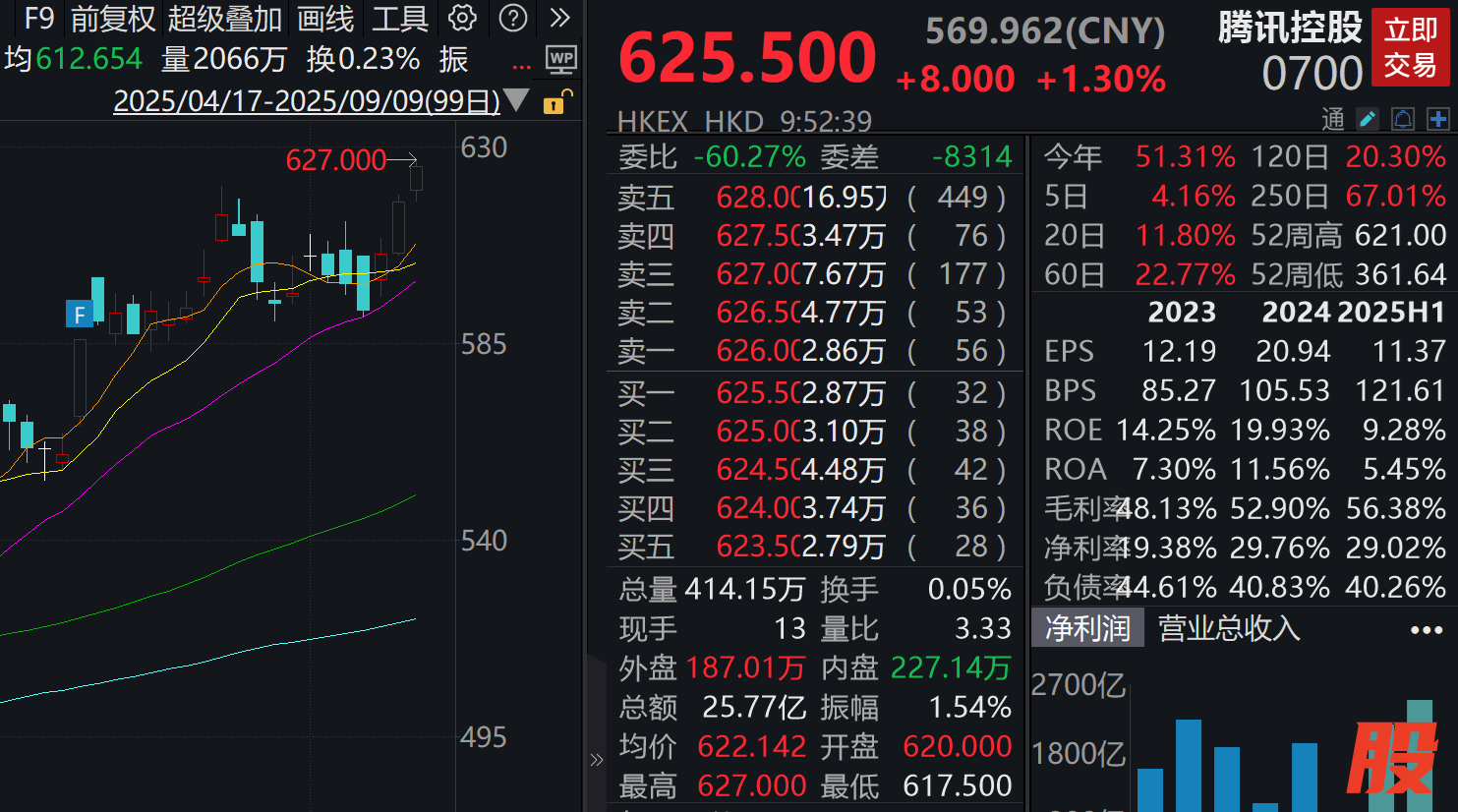
Task: Click the red three-dot indicator icon
Action: (522, 67)
